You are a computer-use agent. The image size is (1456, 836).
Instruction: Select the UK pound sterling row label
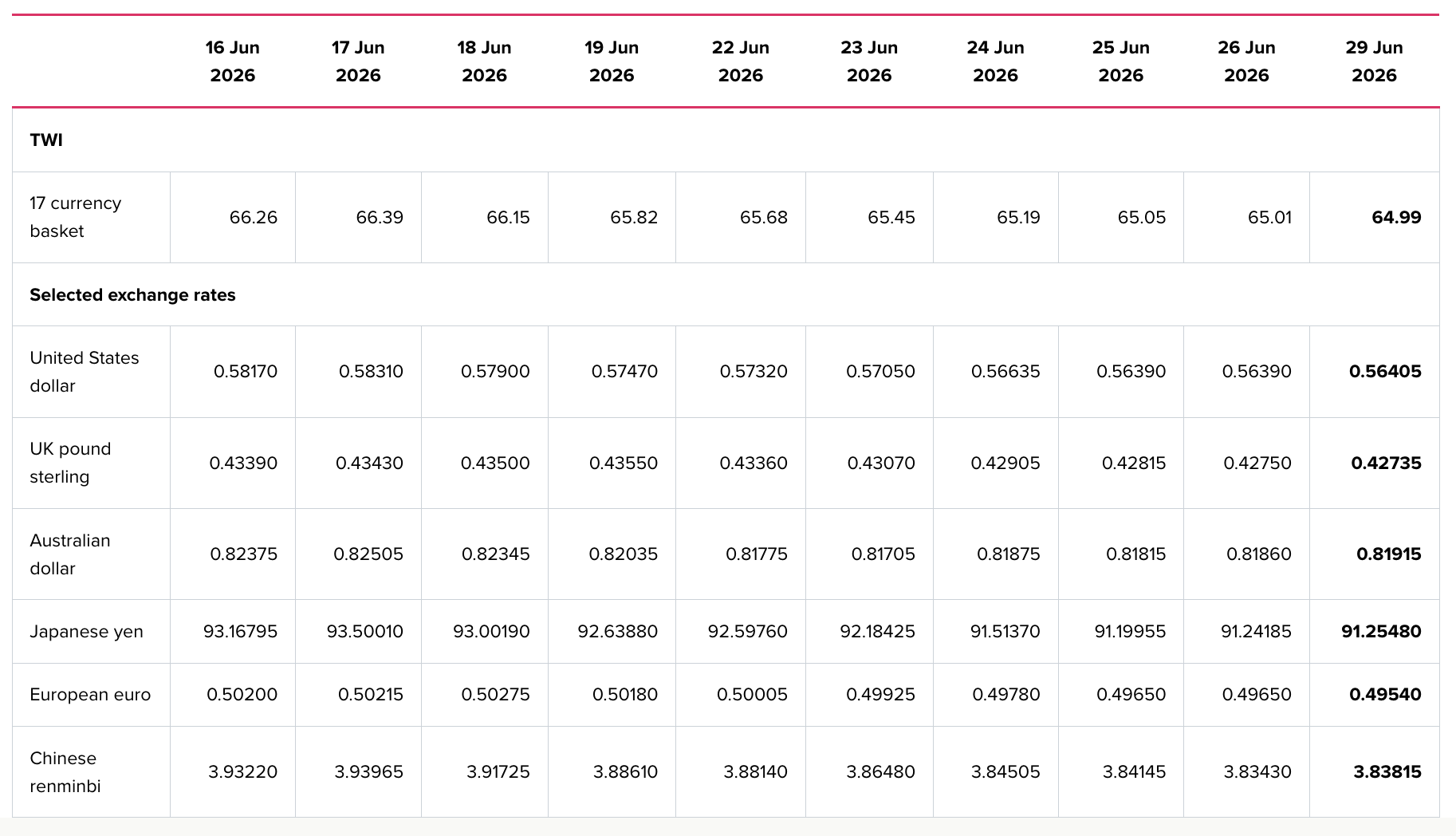[70, 463]
